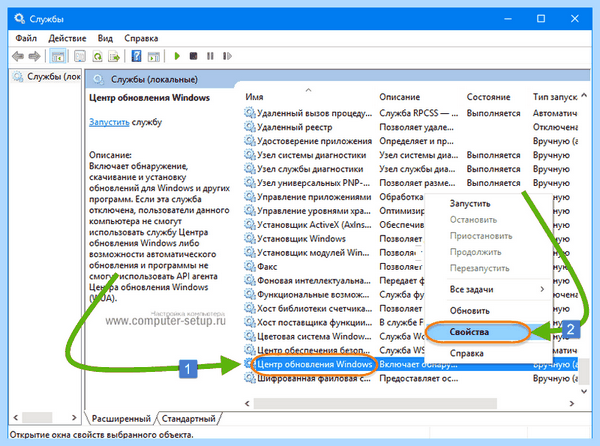The height and width of the screenshot is (446, 600).
Task: Click gear icon of Узел системы диагностики
Action: tap(249, 155)
